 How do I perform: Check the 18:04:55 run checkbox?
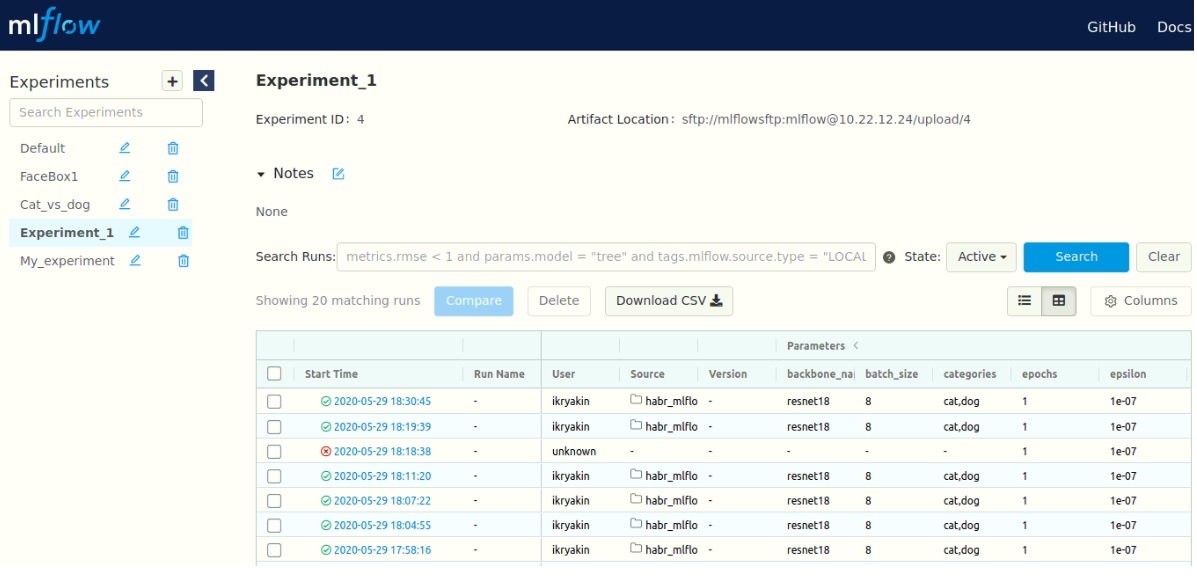[274, 525]
